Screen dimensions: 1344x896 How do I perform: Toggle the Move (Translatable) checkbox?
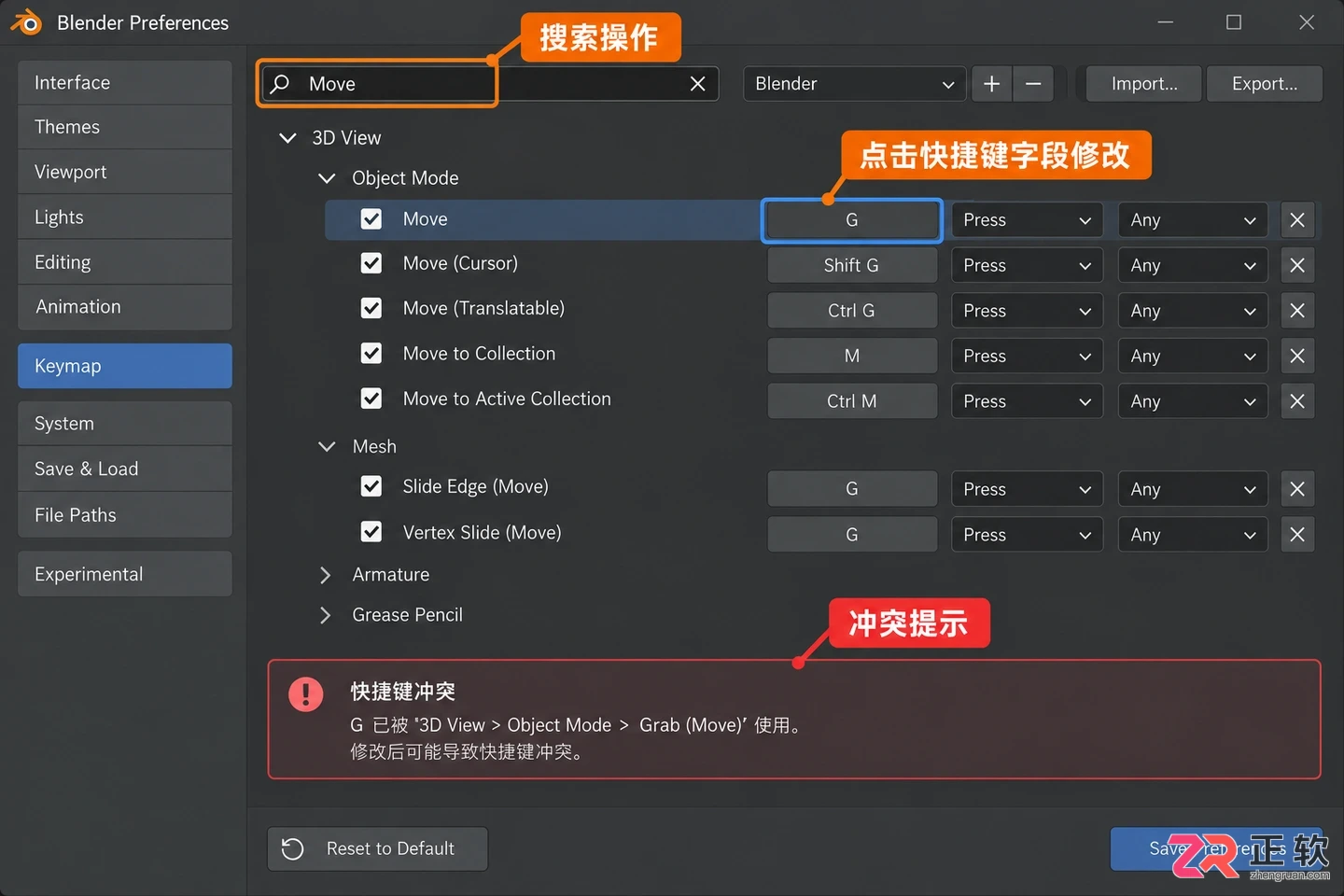coord(371,308)
